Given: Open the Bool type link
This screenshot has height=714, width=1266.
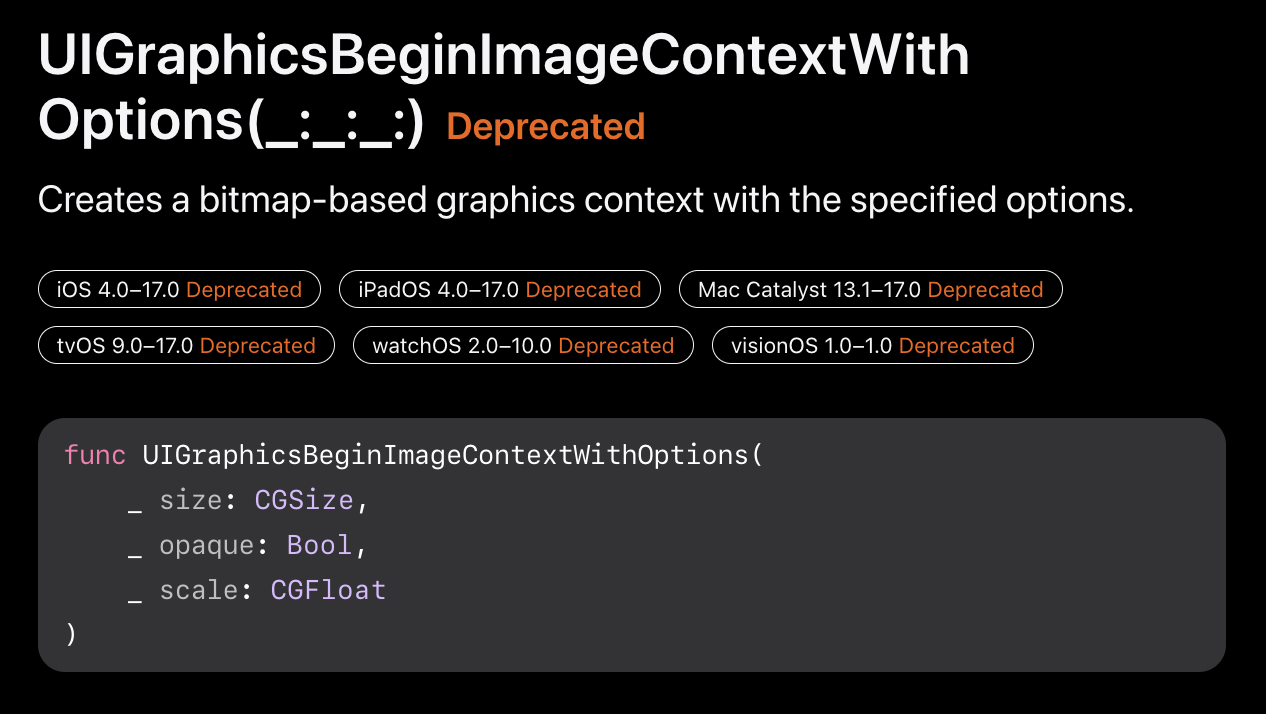Looking at the screenshot, I should pos(320,545).
